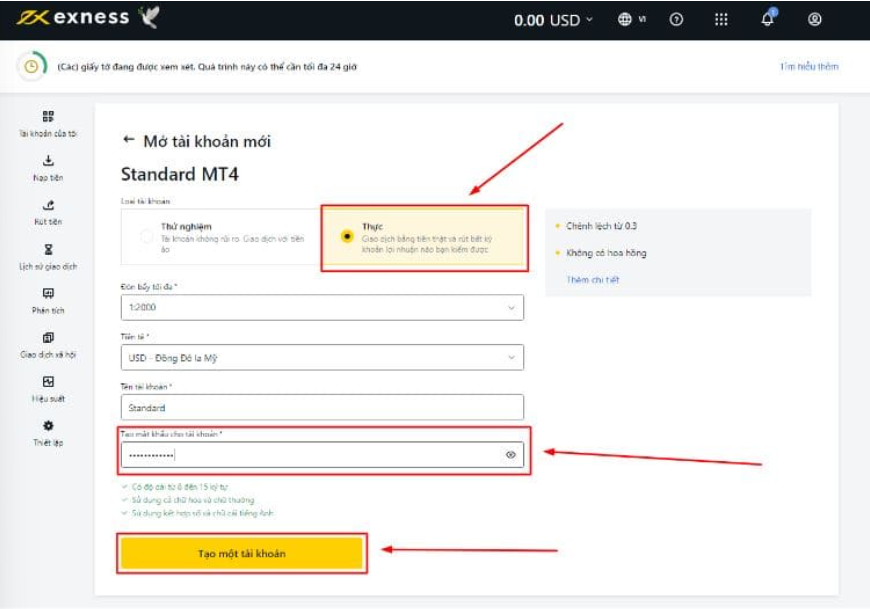This screenshot has height=609, width=870.
Task: Open the user profile icon
Action: point(815,19)
